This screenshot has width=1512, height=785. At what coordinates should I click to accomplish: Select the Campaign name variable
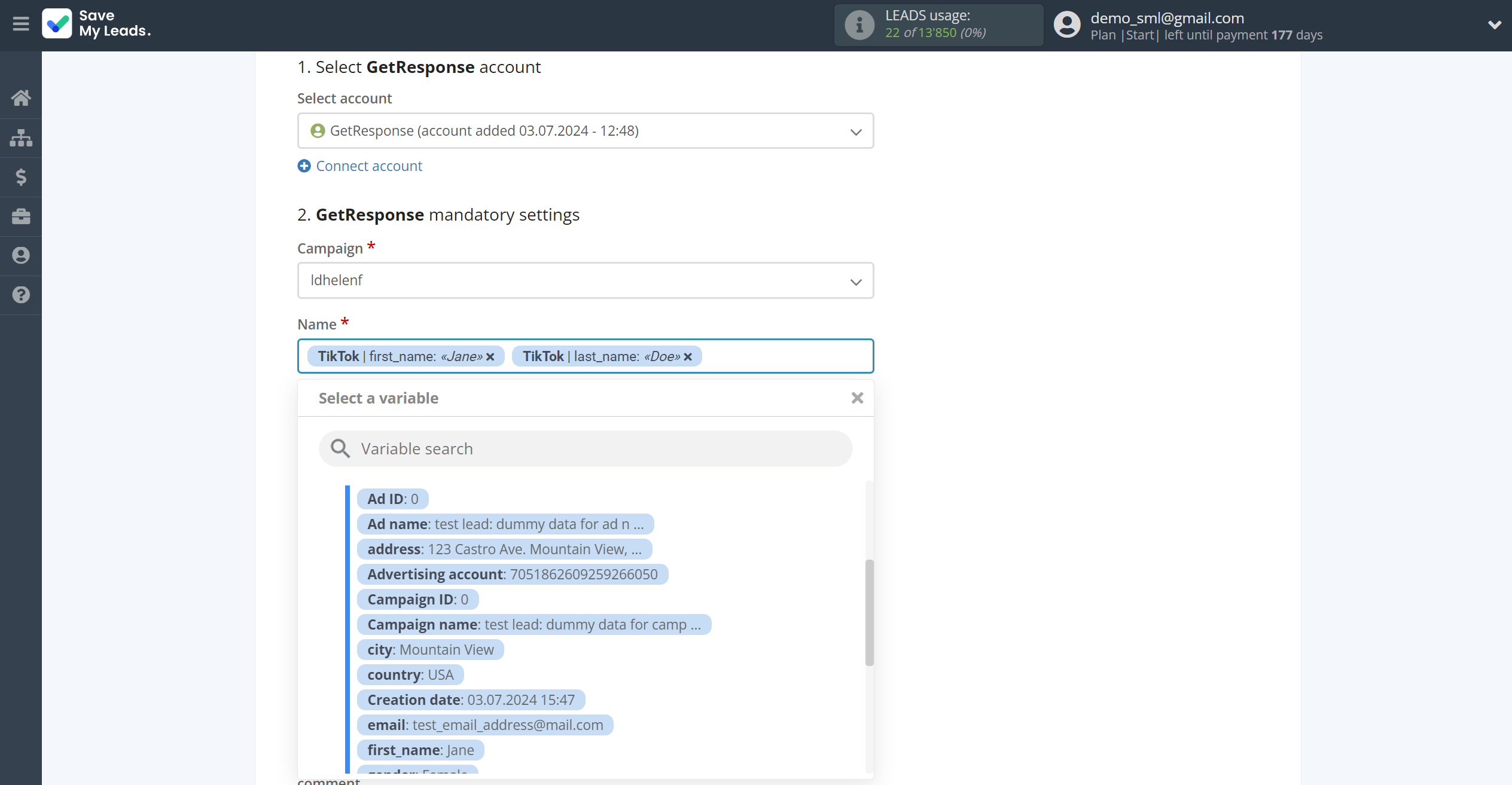coord(534,625)
